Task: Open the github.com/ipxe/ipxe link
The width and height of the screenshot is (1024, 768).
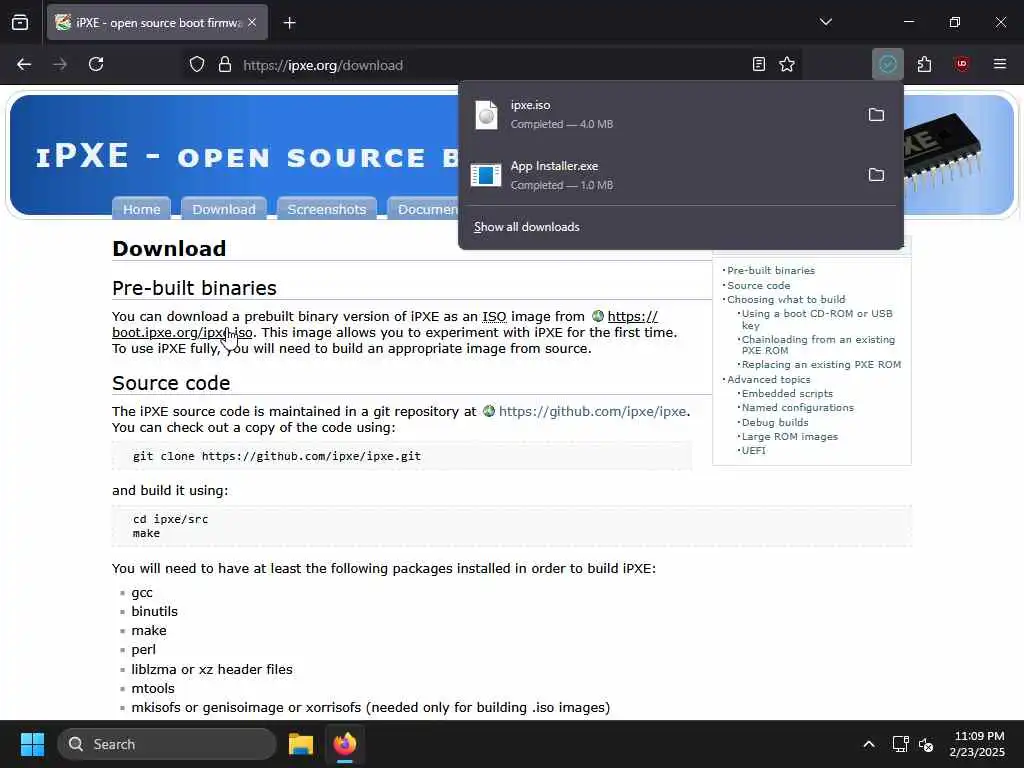Action: (x=592, y=411)
